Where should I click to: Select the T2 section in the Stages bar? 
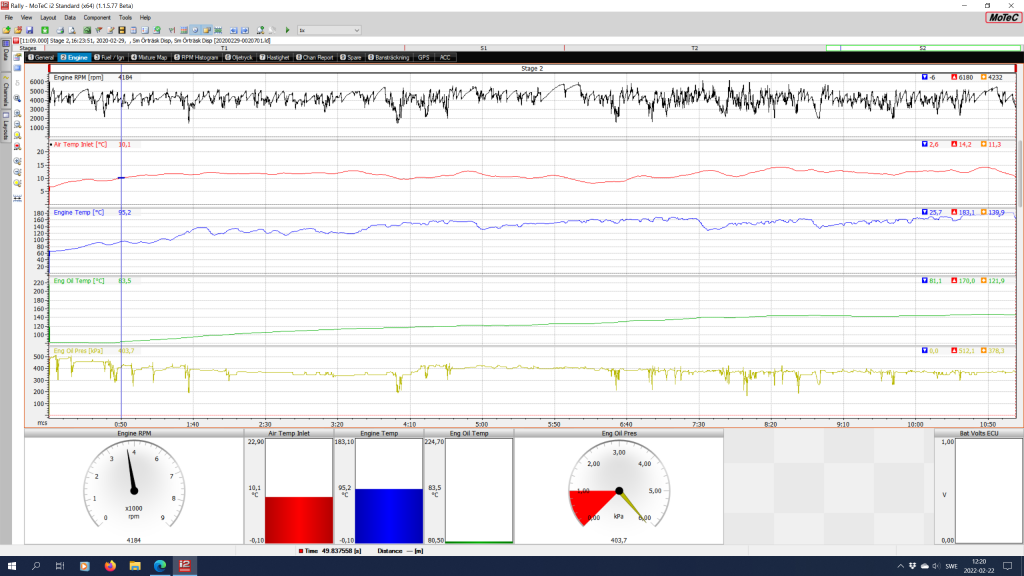click(695, 48)
